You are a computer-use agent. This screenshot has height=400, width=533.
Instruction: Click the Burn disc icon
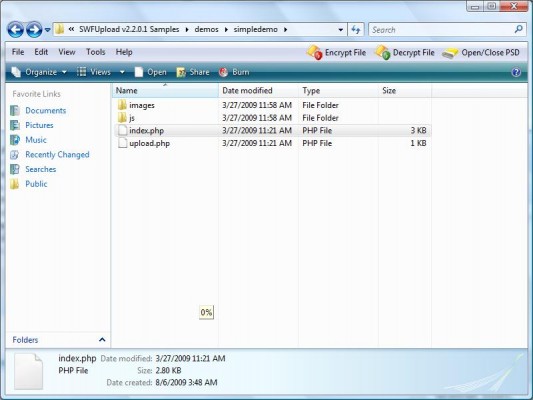click(x=224, y=72)
